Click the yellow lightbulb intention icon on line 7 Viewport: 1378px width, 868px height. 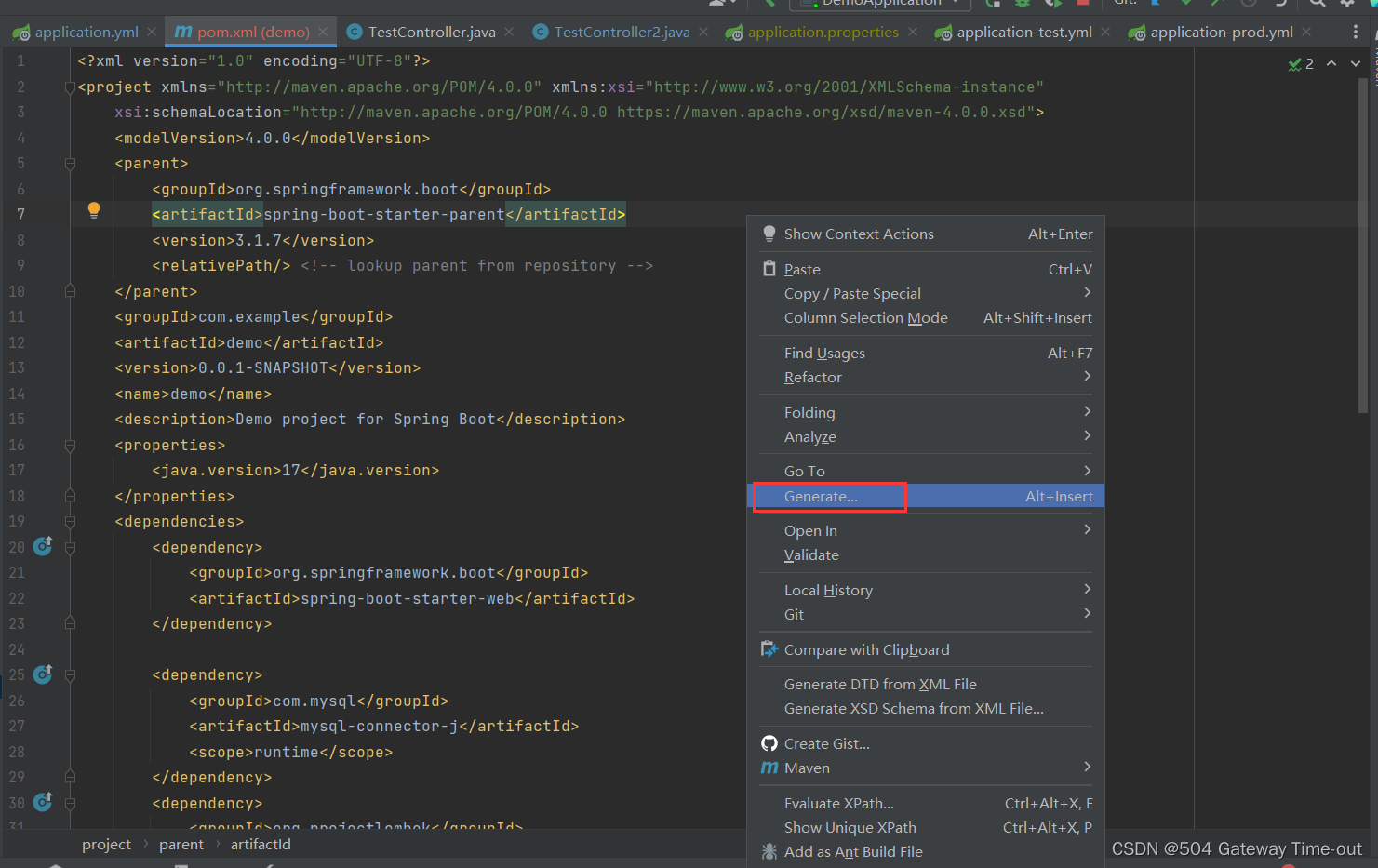coord(94,210)
